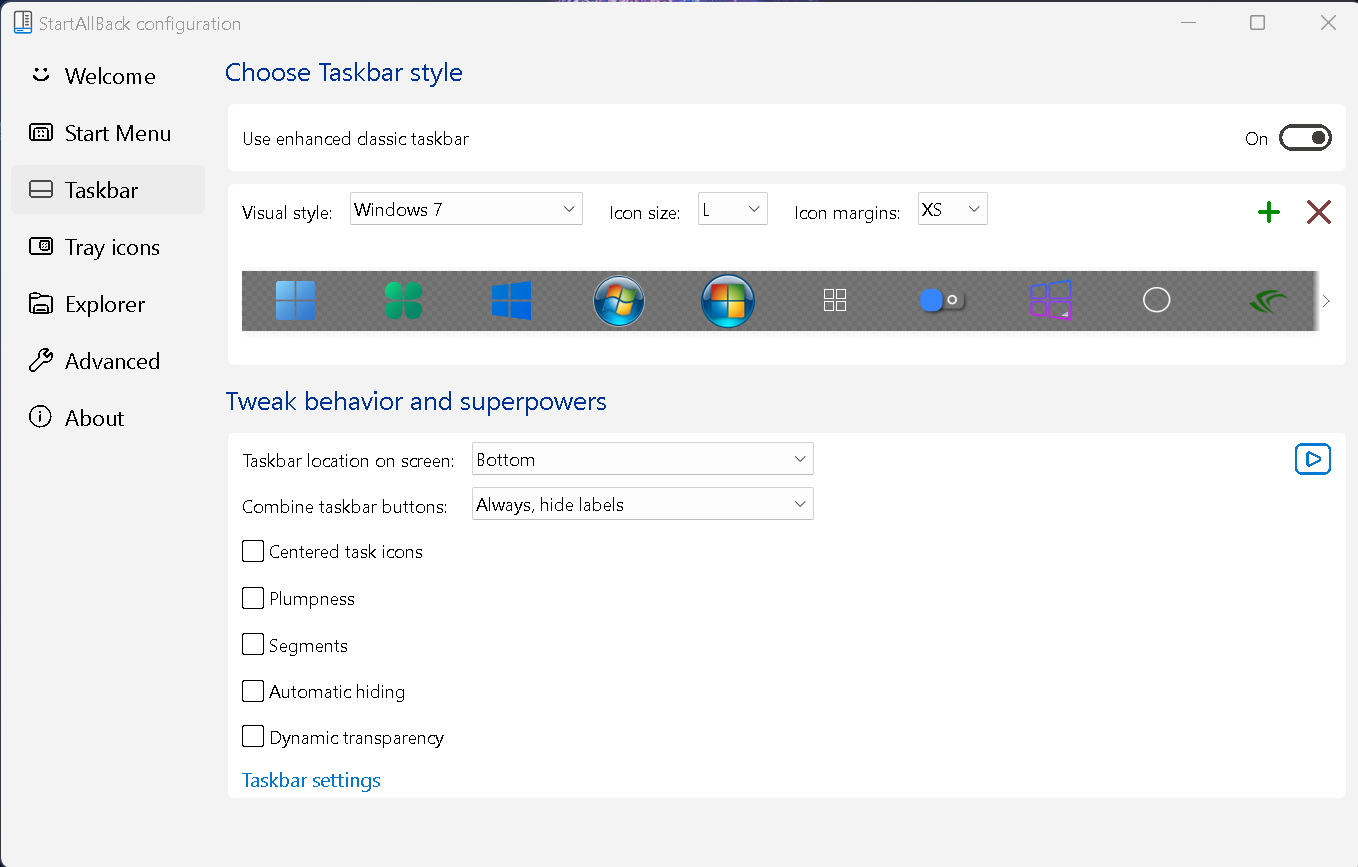Open the Icon size dropdown
The image size is (1358, 867).
pos(733,209)
